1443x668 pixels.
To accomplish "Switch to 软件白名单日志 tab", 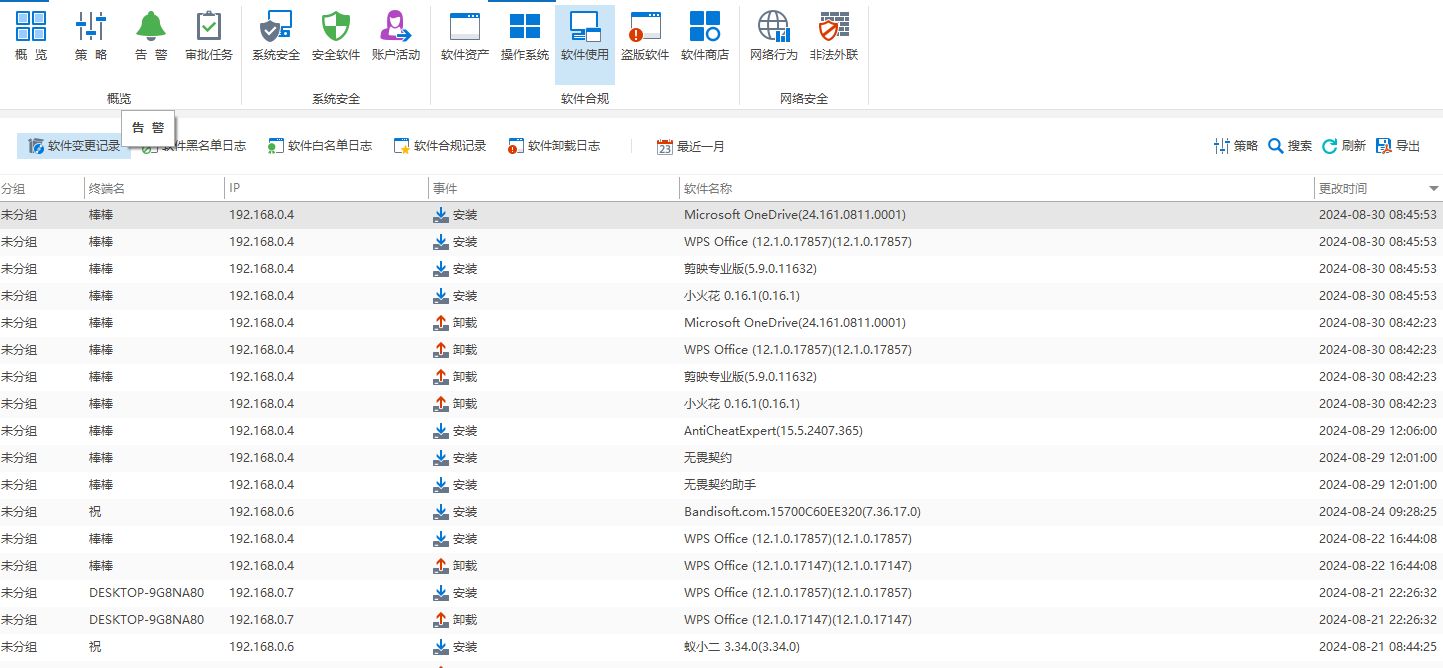I will tap(320, 146).
